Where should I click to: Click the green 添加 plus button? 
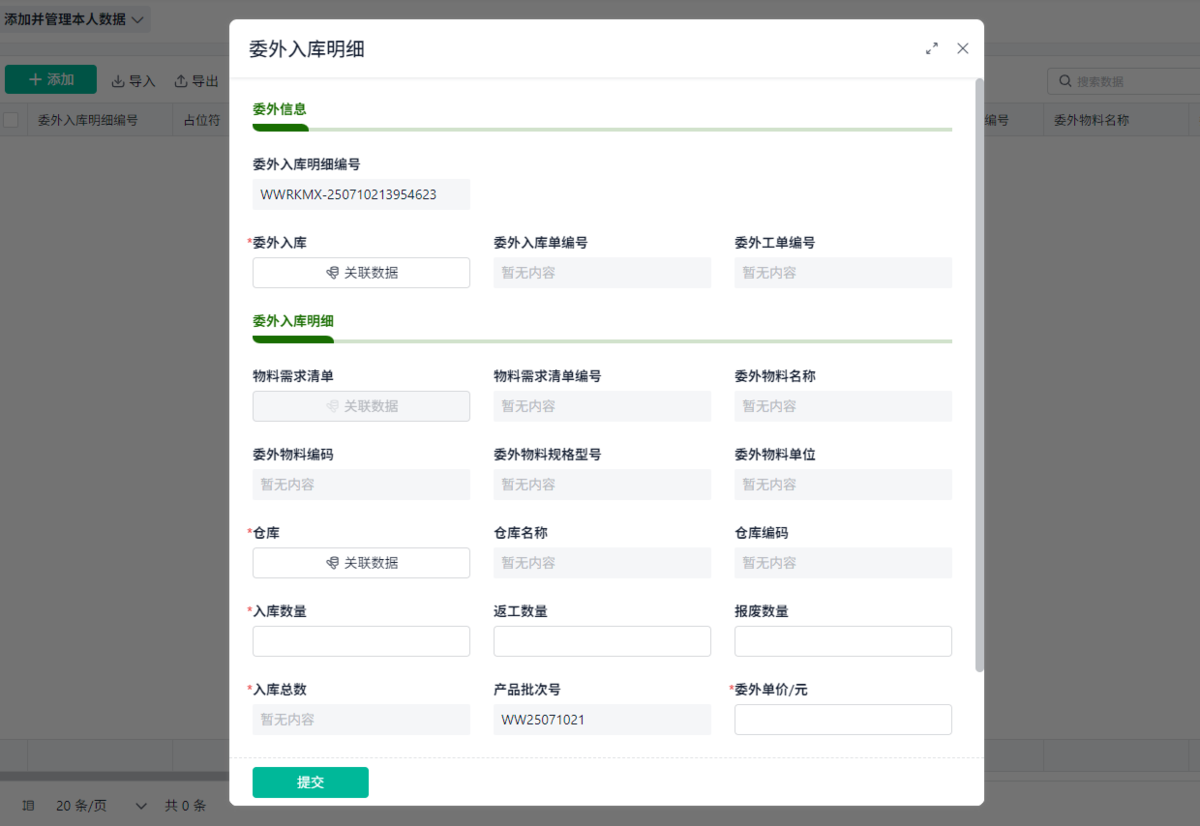tap(51, 80)
